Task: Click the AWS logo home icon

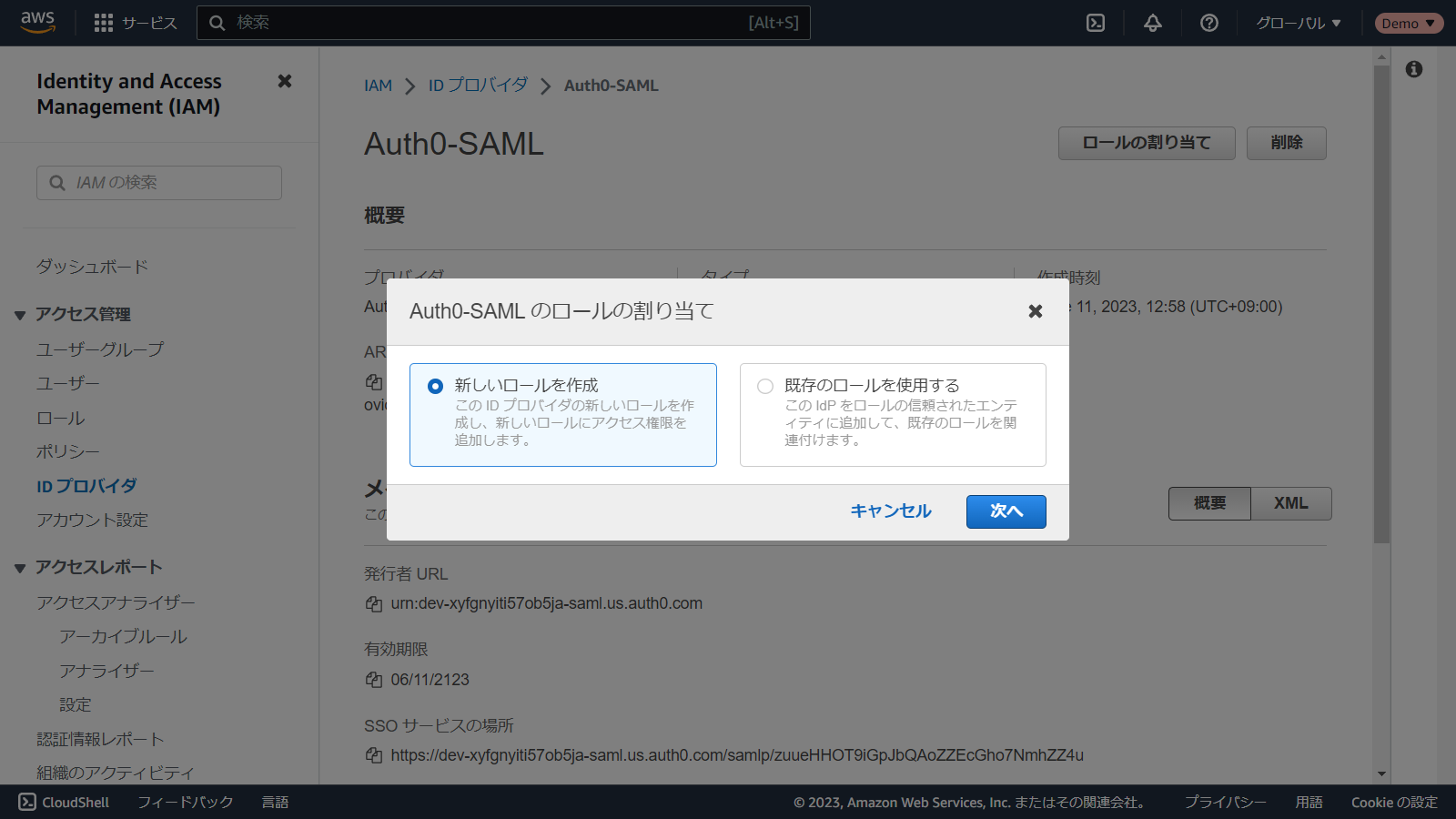Action: 37,23
